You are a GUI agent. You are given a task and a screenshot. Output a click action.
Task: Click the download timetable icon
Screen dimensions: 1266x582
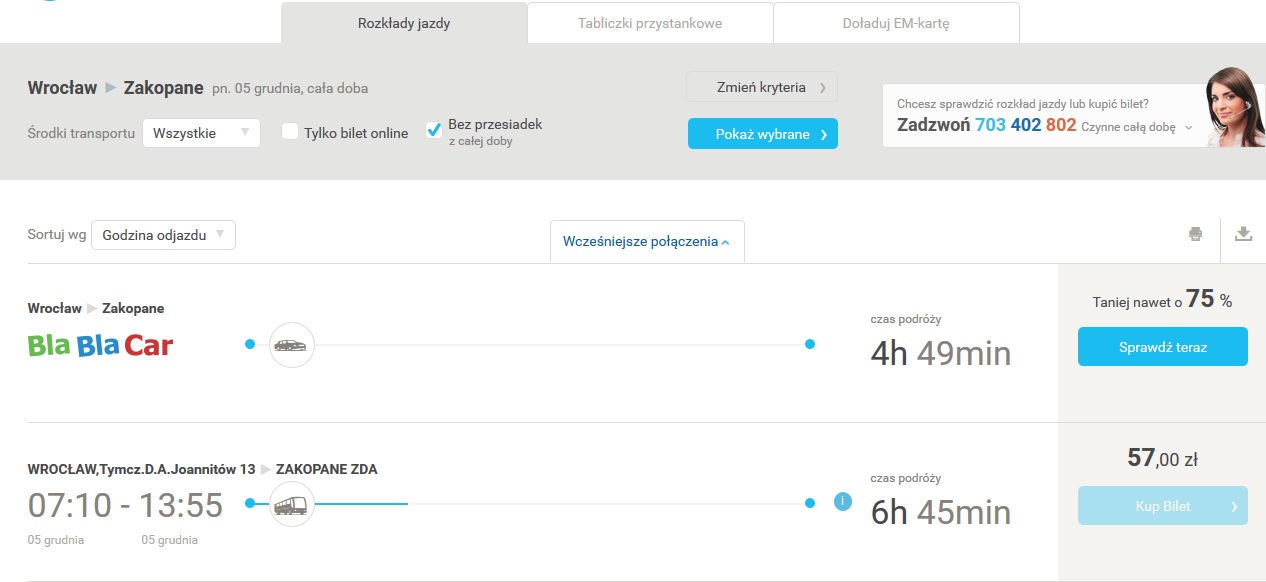pyautogui.click(x=1243, y=234)
